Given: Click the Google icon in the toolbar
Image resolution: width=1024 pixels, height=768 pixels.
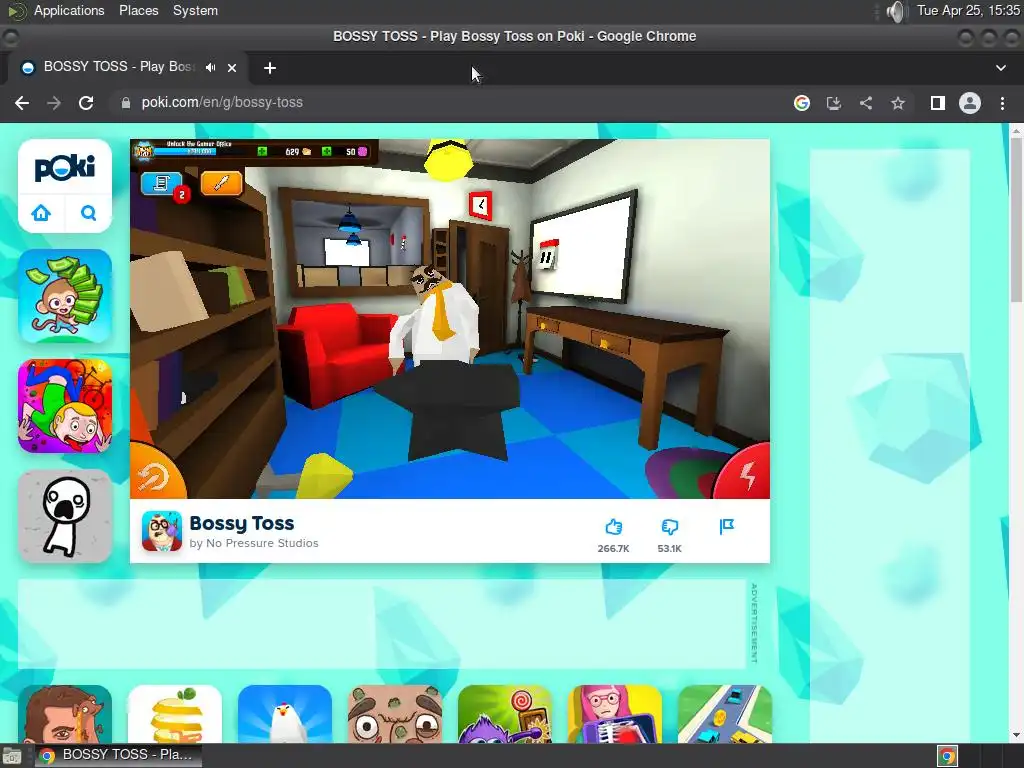Looking at the screenshot, I should click(x=802, y=103).
